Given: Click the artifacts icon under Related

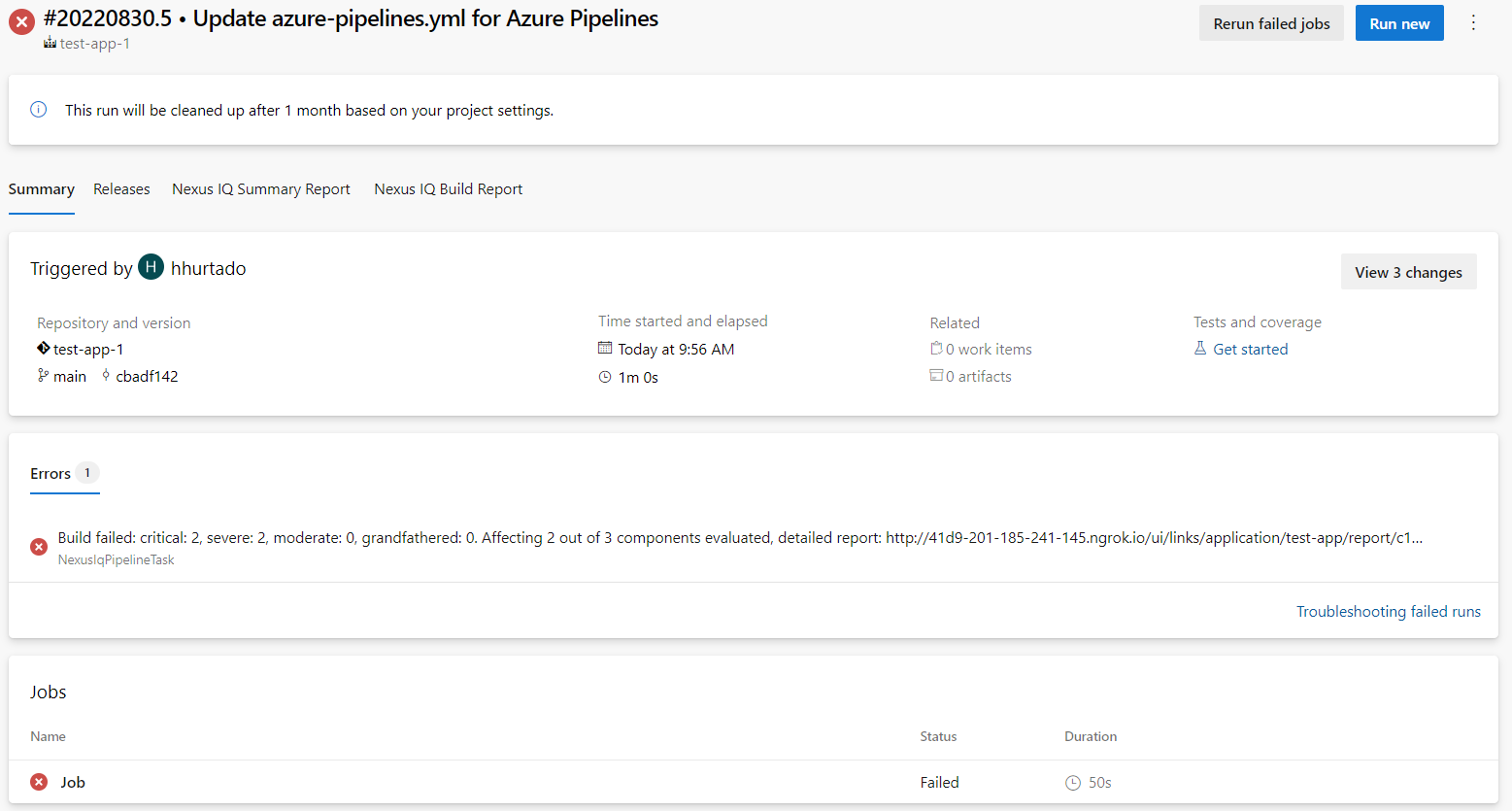Looking at the screenshot, I should point(937,376).
